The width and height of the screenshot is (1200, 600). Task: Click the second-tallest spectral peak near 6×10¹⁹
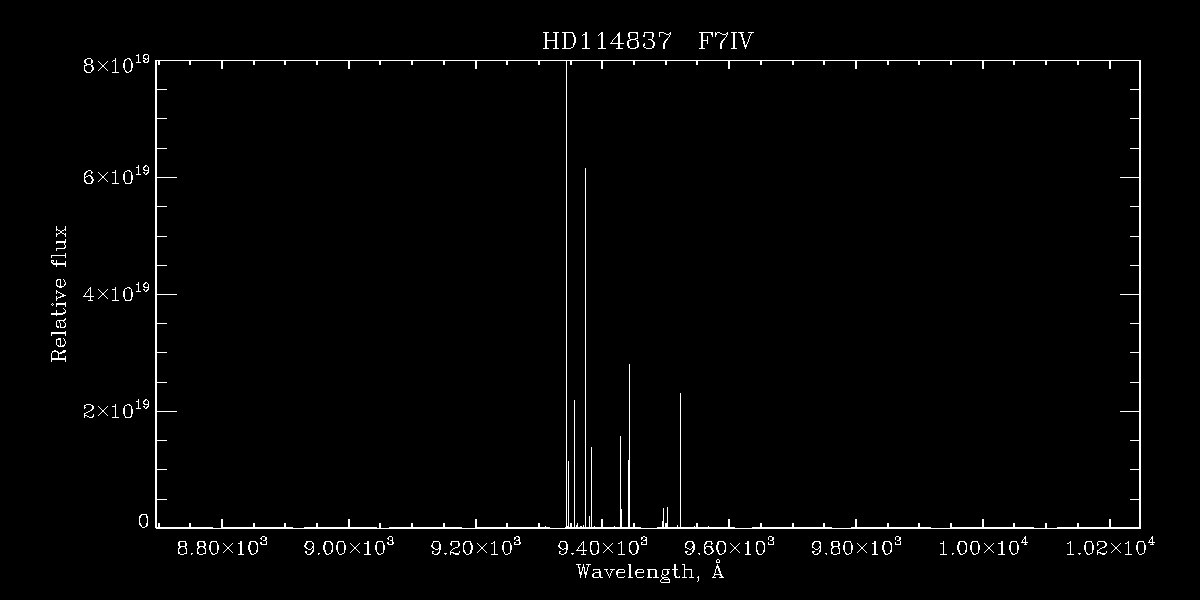coord(585,347)
